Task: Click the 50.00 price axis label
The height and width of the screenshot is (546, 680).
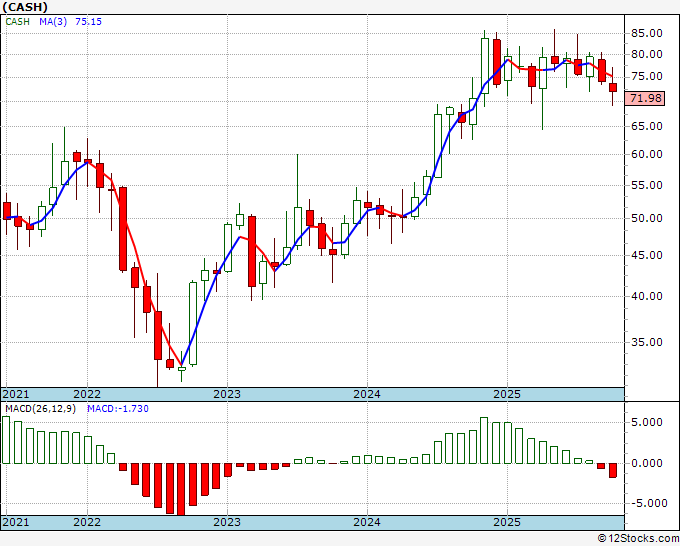Action: coord(647,218)
